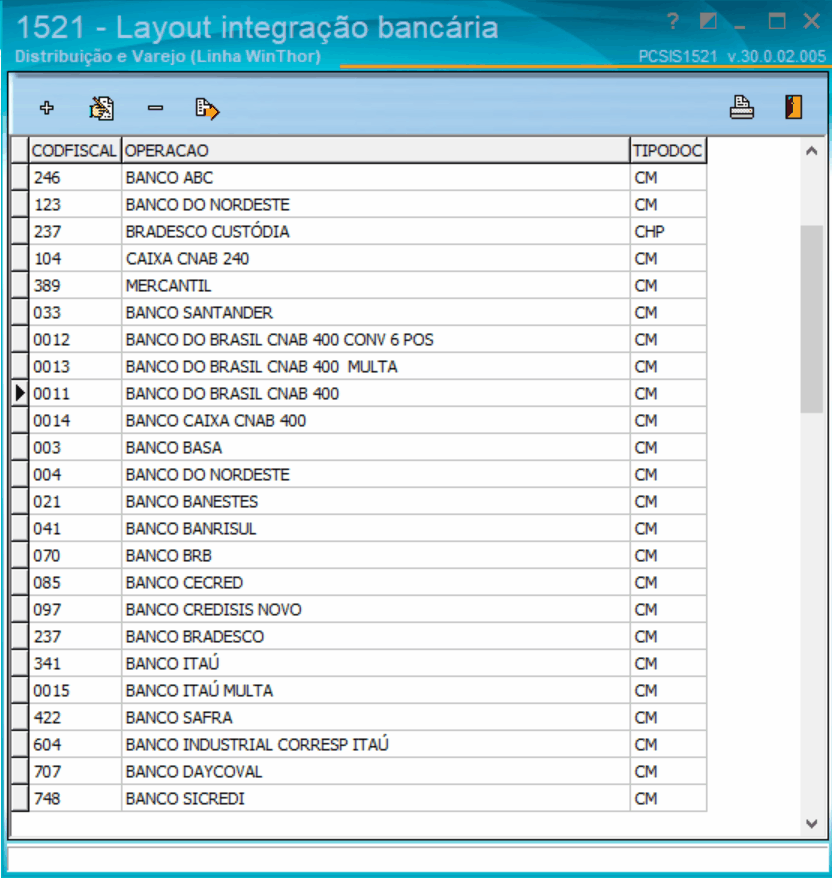Viewport: 832px width, 890px height.
Task: Maximize the 1521 window
Action: coord(776,22)
